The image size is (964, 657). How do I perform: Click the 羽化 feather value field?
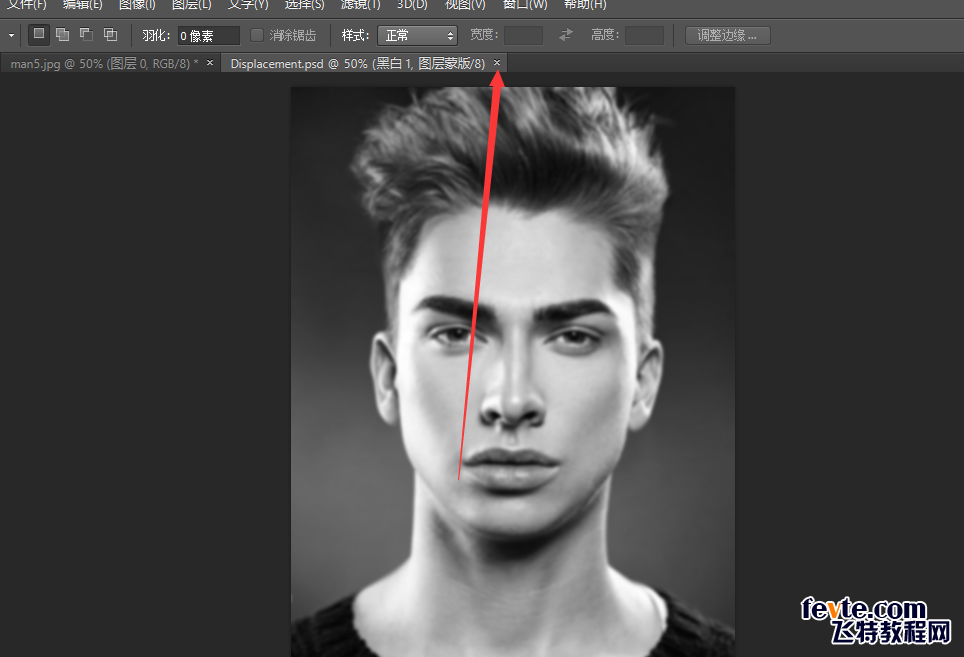[209, 35]
